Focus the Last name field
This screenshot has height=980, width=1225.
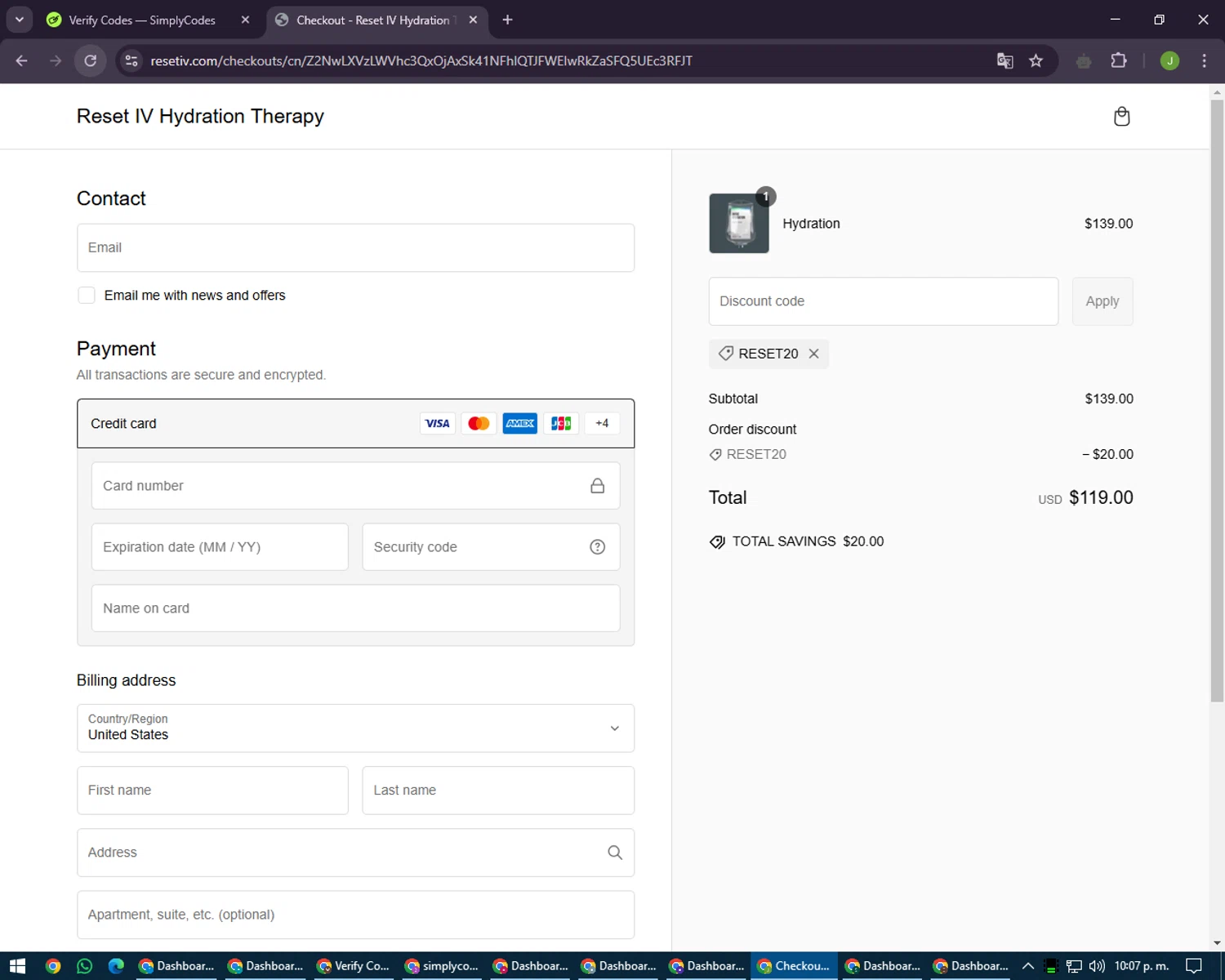click(x=498, y=791)
